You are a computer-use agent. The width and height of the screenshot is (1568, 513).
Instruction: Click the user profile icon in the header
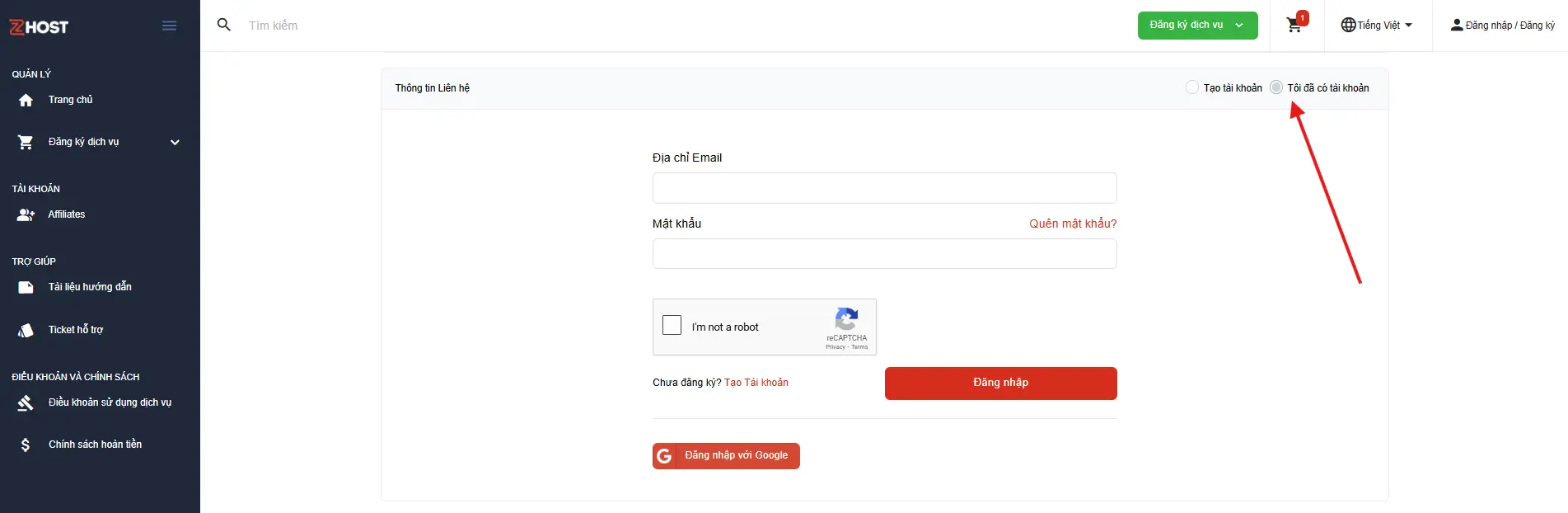pyautogui.click(x=1457, y=25)
